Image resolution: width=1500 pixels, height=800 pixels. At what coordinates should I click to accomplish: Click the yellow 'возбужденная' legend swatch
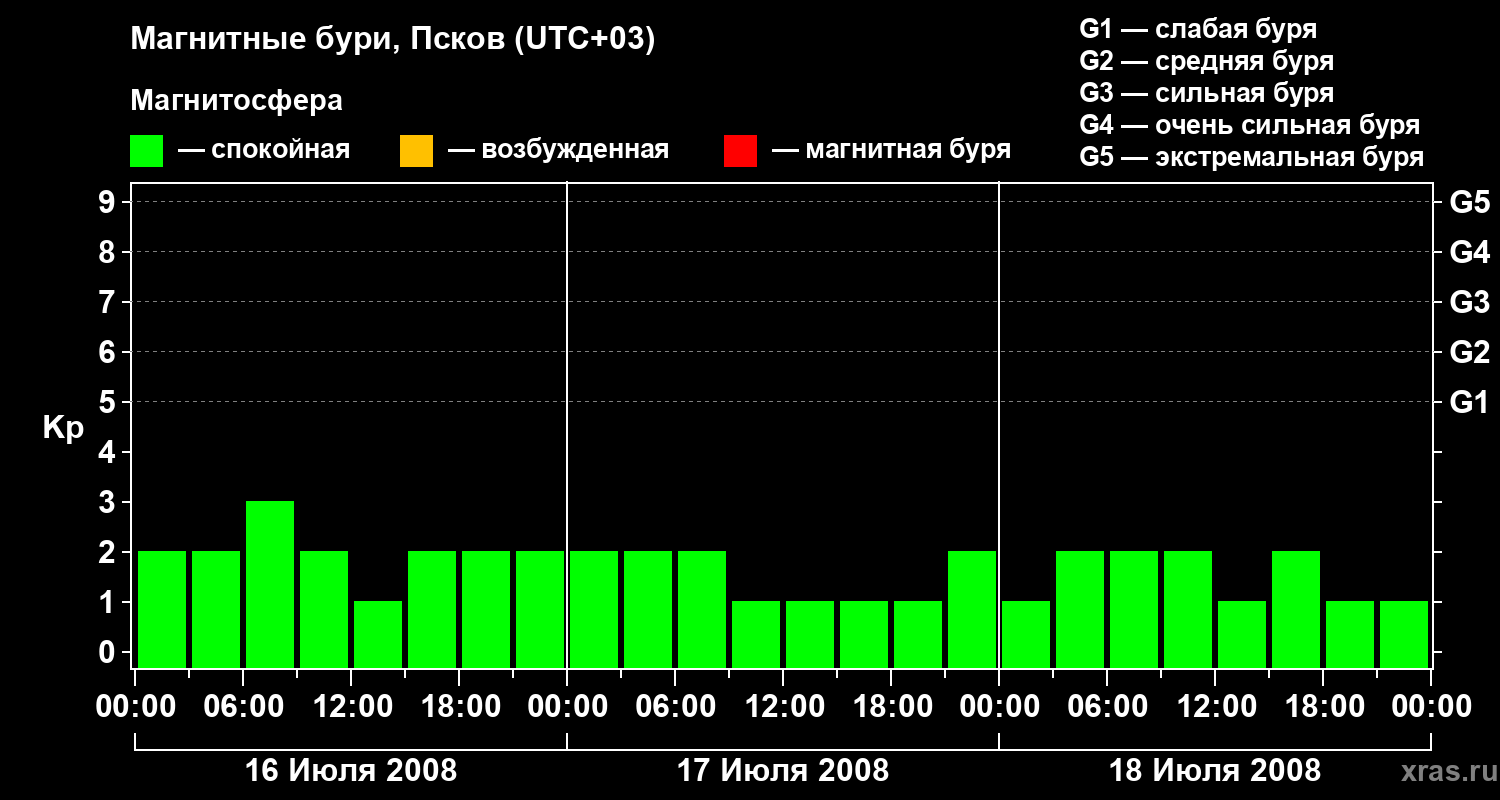416,151
